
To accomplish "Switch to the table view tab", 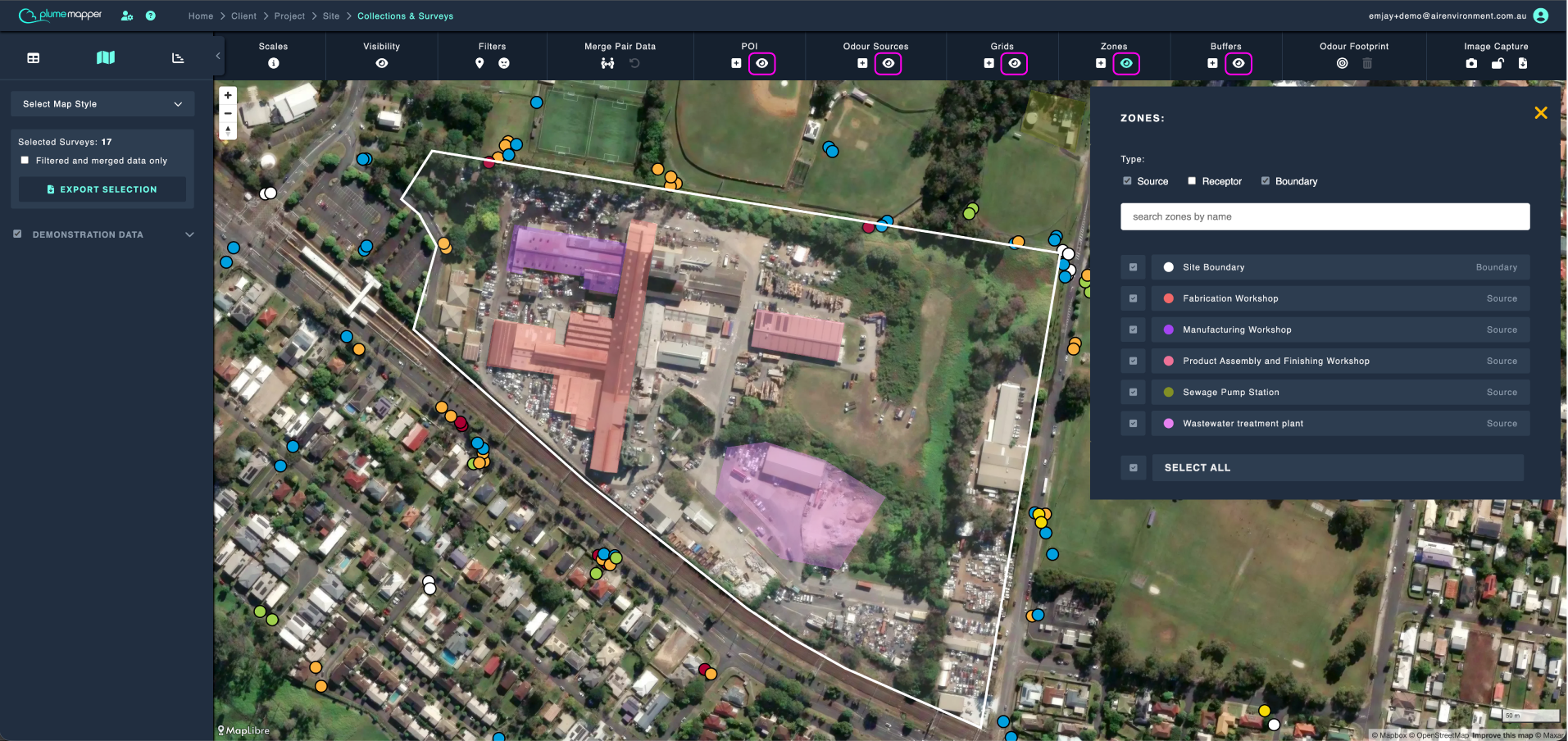I will click(34, 58).
